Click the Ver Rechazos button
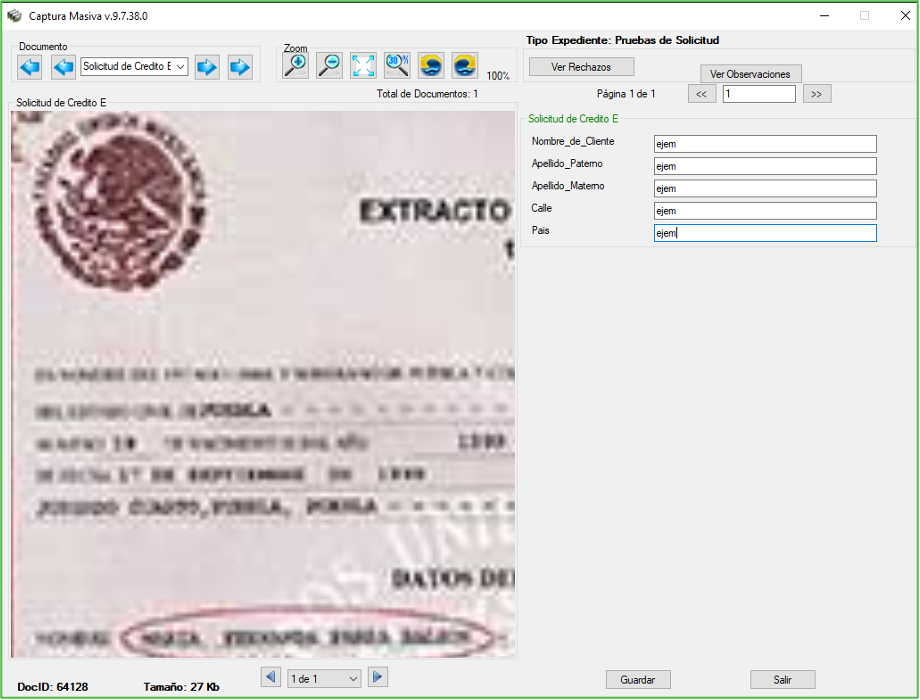The width and height of the screenshot is (920, 700). point(580,67)
